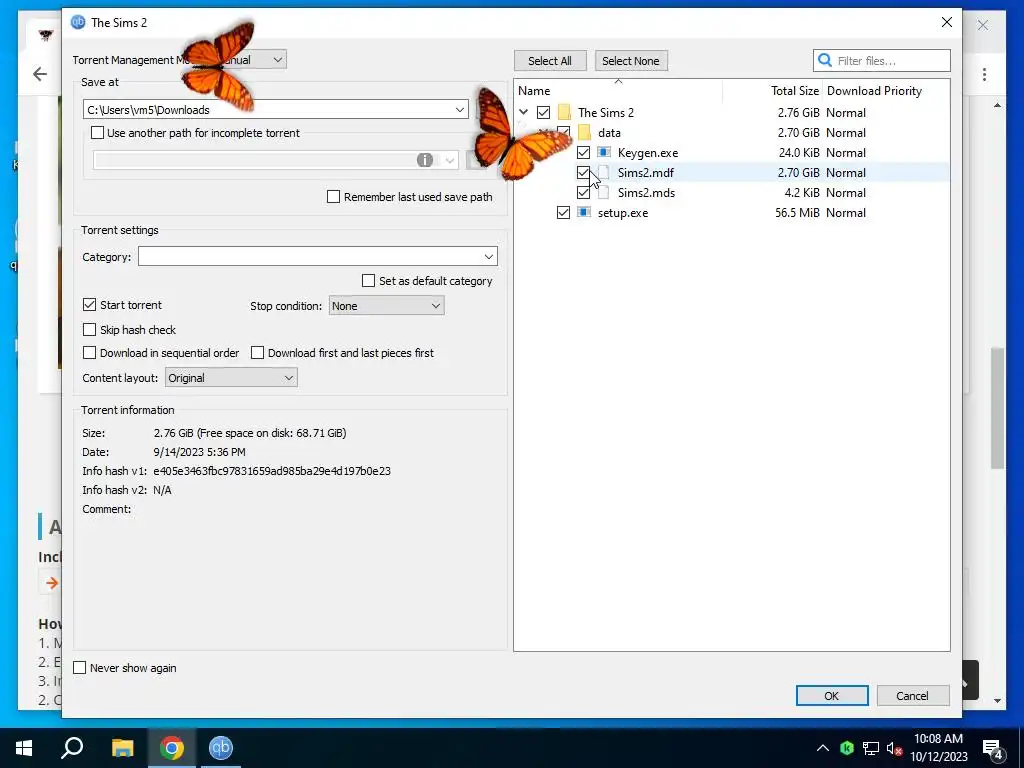This screenshot has width=1024, height=768.
Task: Uncheck The Sims 2 root folder checkbox
Action: 543,112
